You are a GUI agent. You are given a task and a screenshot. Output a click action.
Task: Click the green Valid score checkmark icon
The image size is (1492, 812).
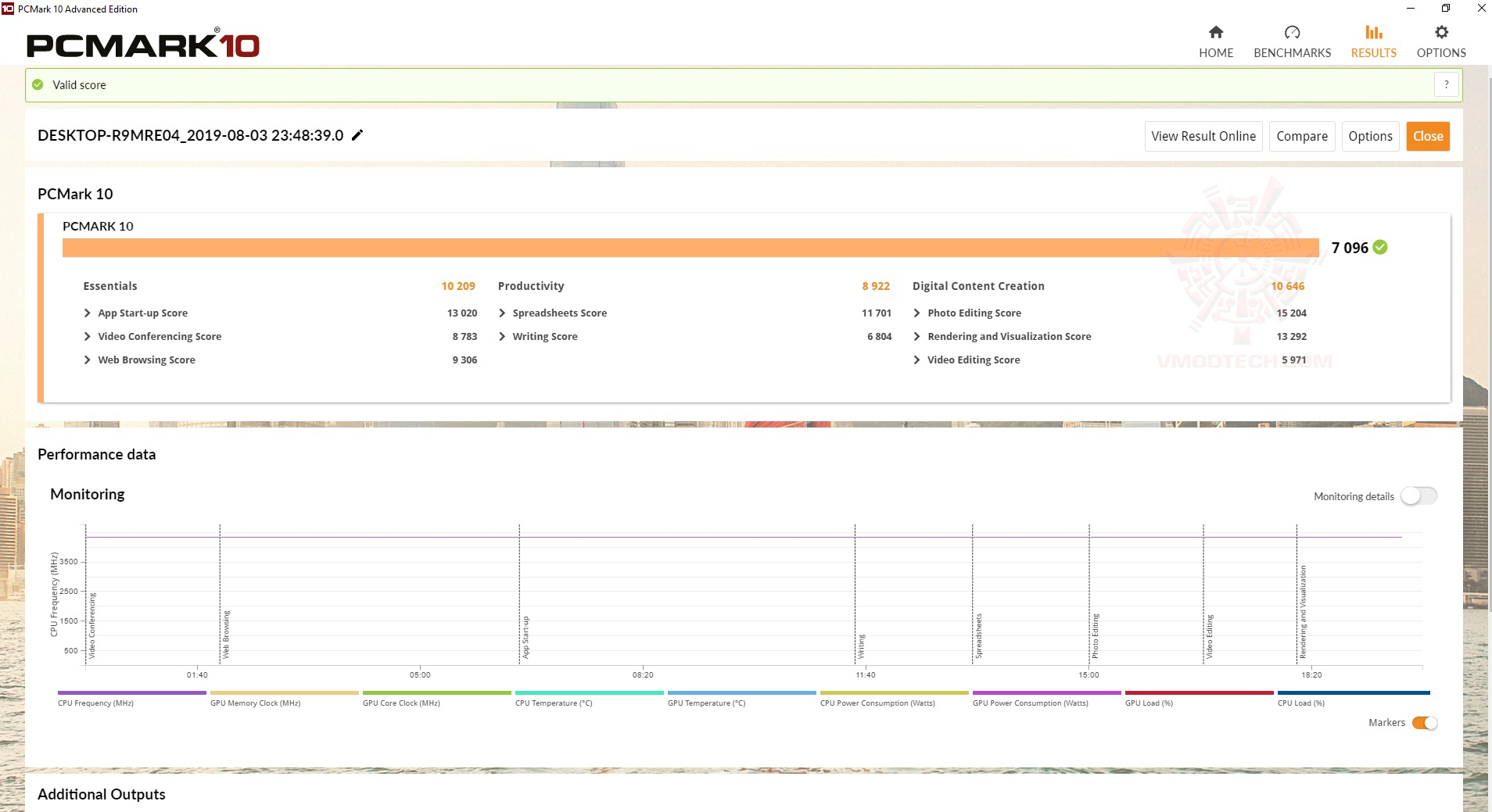[x=38, y=84]
